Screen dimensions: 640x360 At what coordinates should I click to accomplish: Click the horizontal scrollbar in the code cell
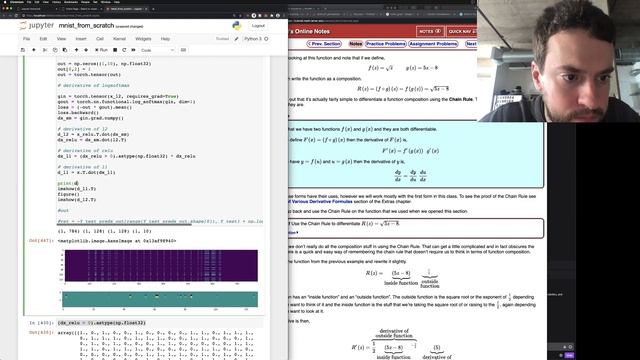pos(124,224)
